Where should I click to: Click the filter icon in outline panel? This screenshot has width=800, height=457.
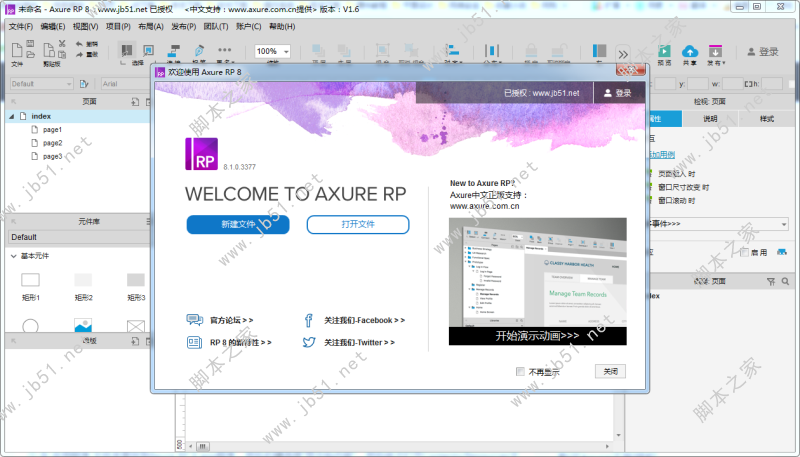point(771,282)
